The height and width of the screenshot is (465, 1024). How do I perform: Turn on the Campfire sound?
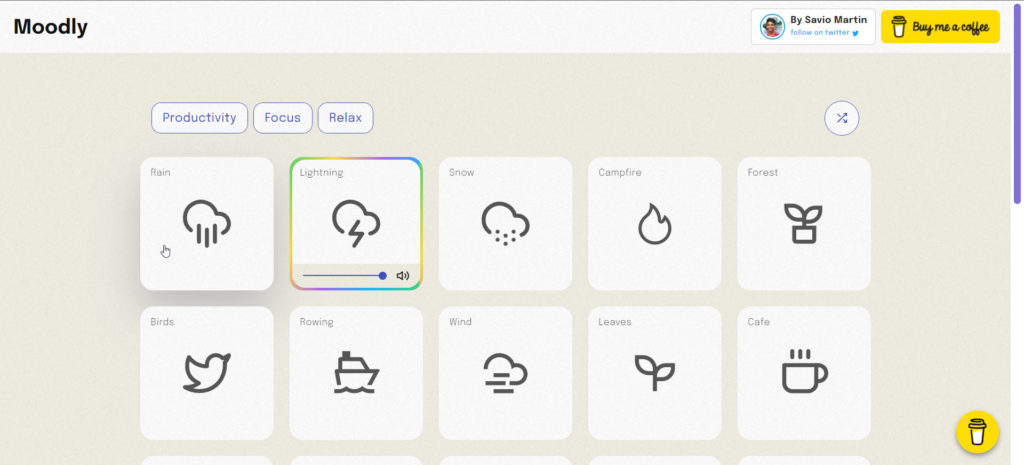point(654,223)
